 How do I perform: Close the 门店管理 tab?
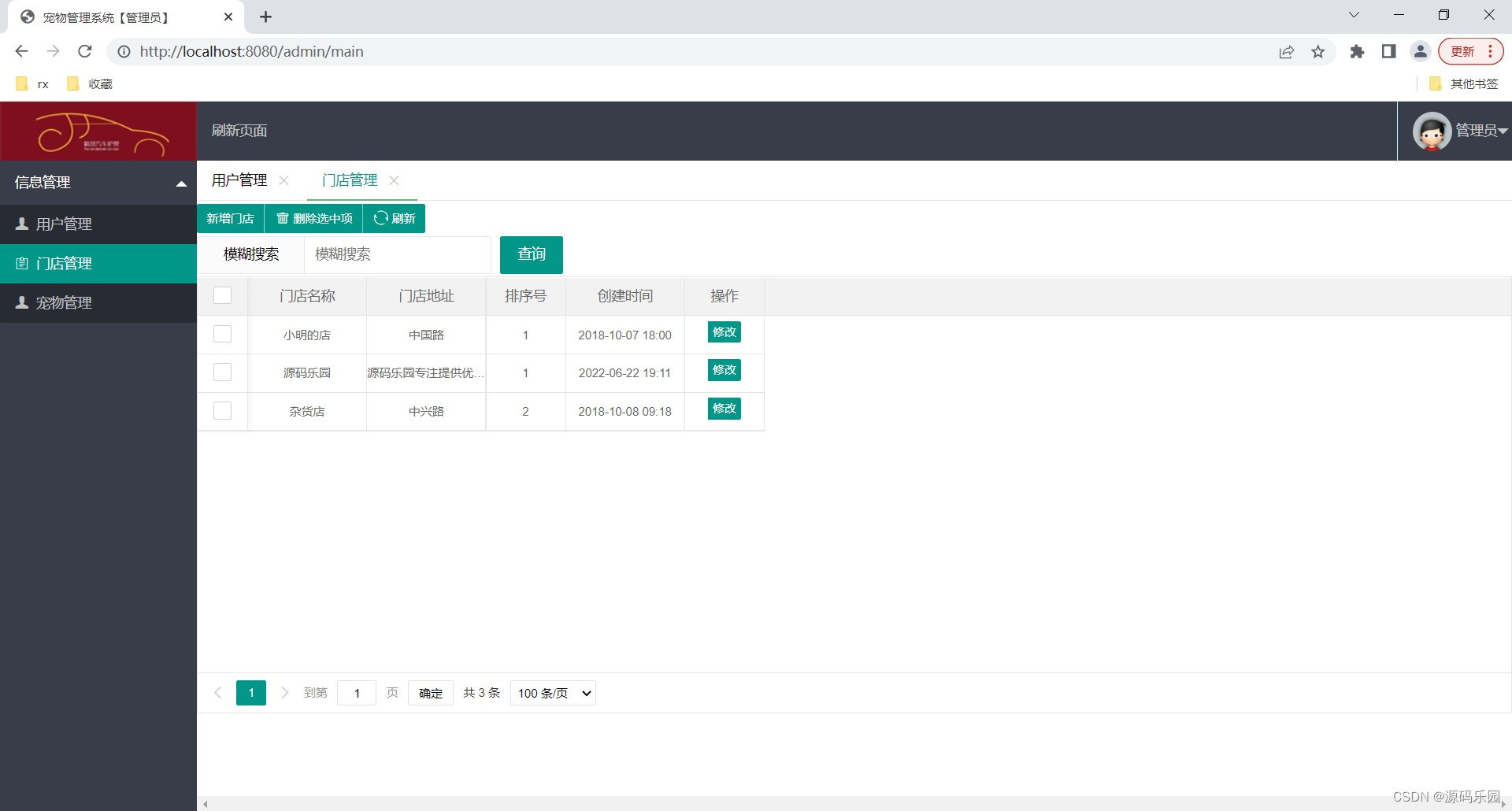(395, 180)
